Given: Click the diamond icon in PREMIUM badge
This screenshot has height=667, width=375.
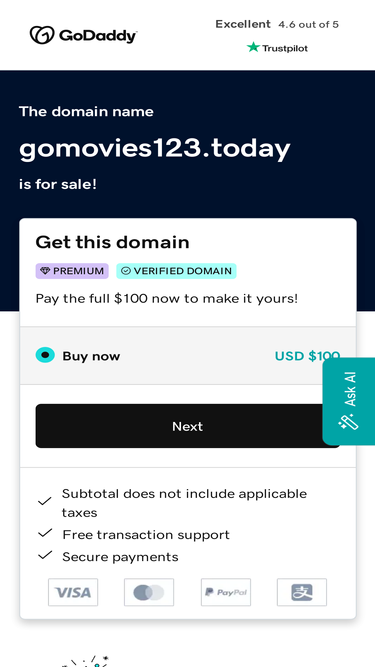Looking at the screenshot, I should [x=45, y=271].
